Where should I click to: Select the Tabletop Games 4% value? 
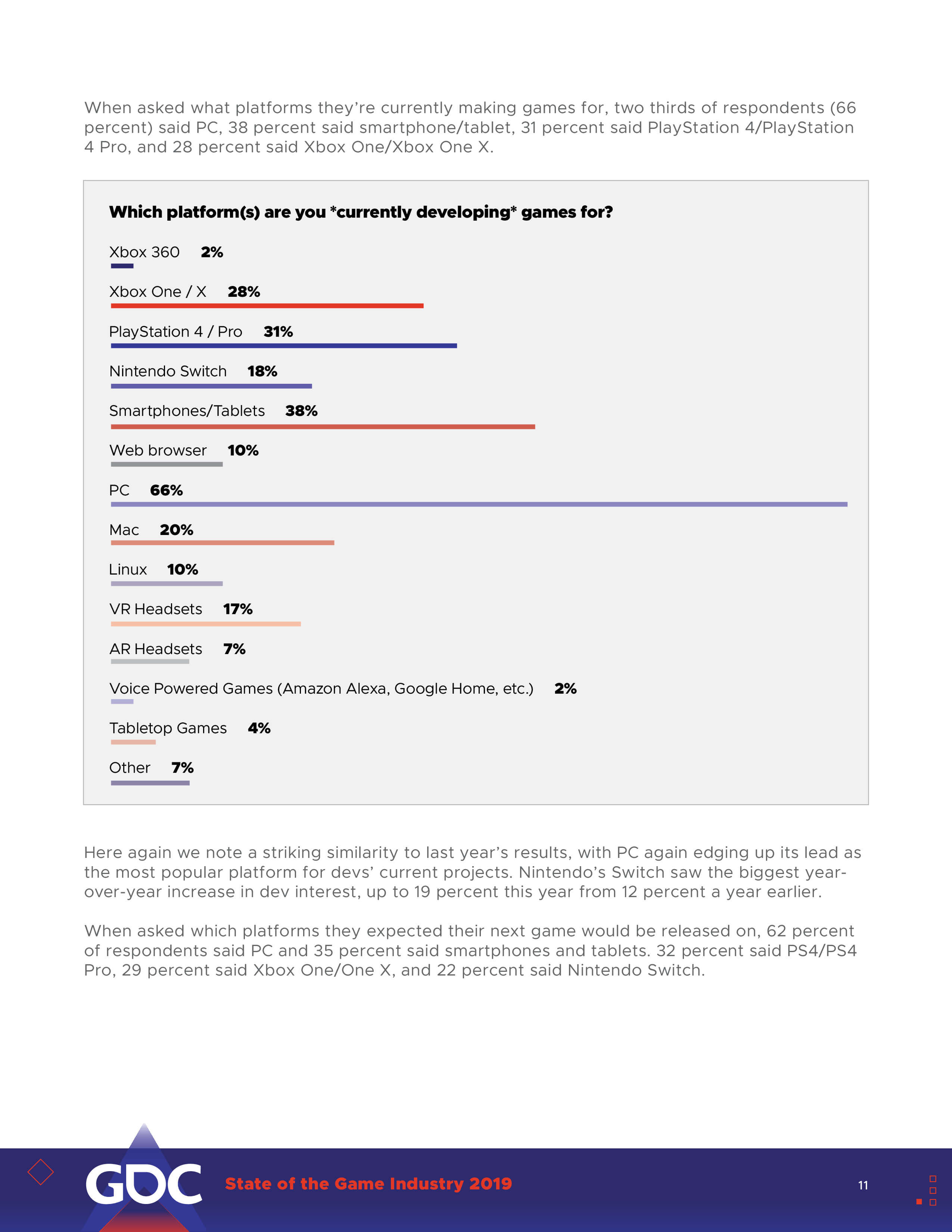(259, 728)
